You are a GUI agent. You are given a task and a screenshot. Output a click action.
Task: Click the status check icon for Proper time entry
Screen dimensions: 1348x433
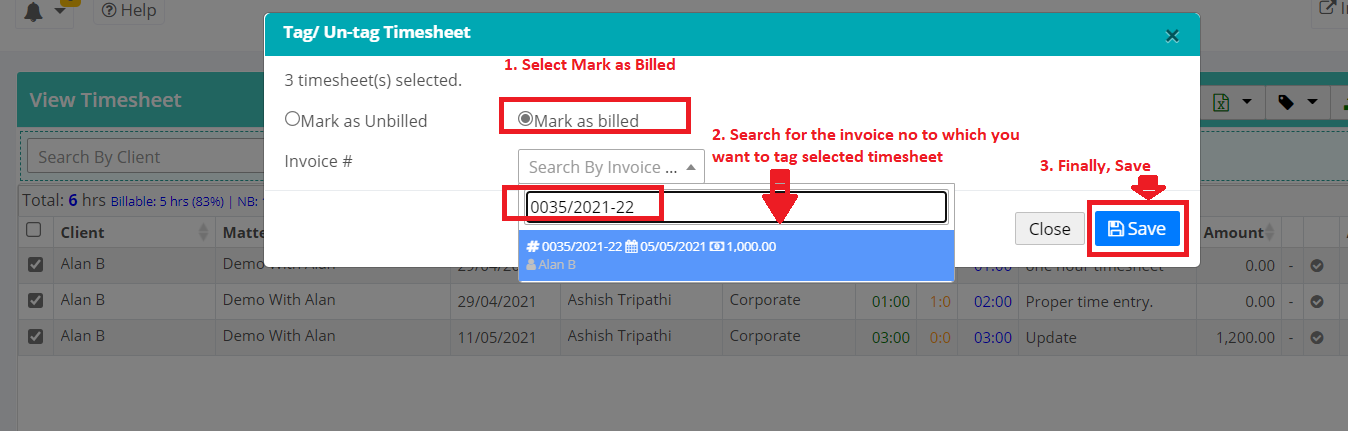pos(1317,301)
